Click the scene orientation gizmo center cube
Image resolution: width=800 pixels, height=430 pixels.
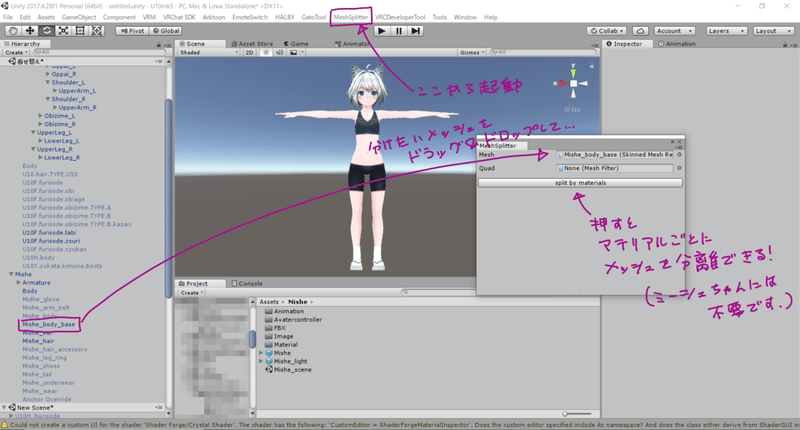pyautogui.click(x=573, y=83)
